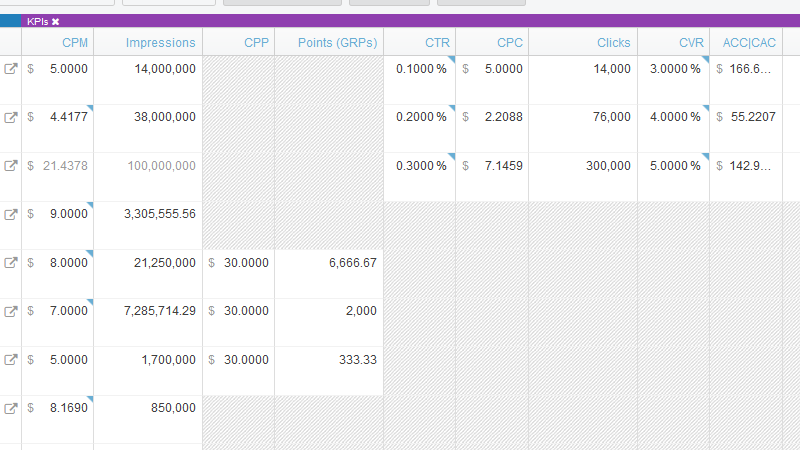800x450 pixels.
Task: Select the CPC cell showing 5.0000
Action: click(x=492, y=80)
